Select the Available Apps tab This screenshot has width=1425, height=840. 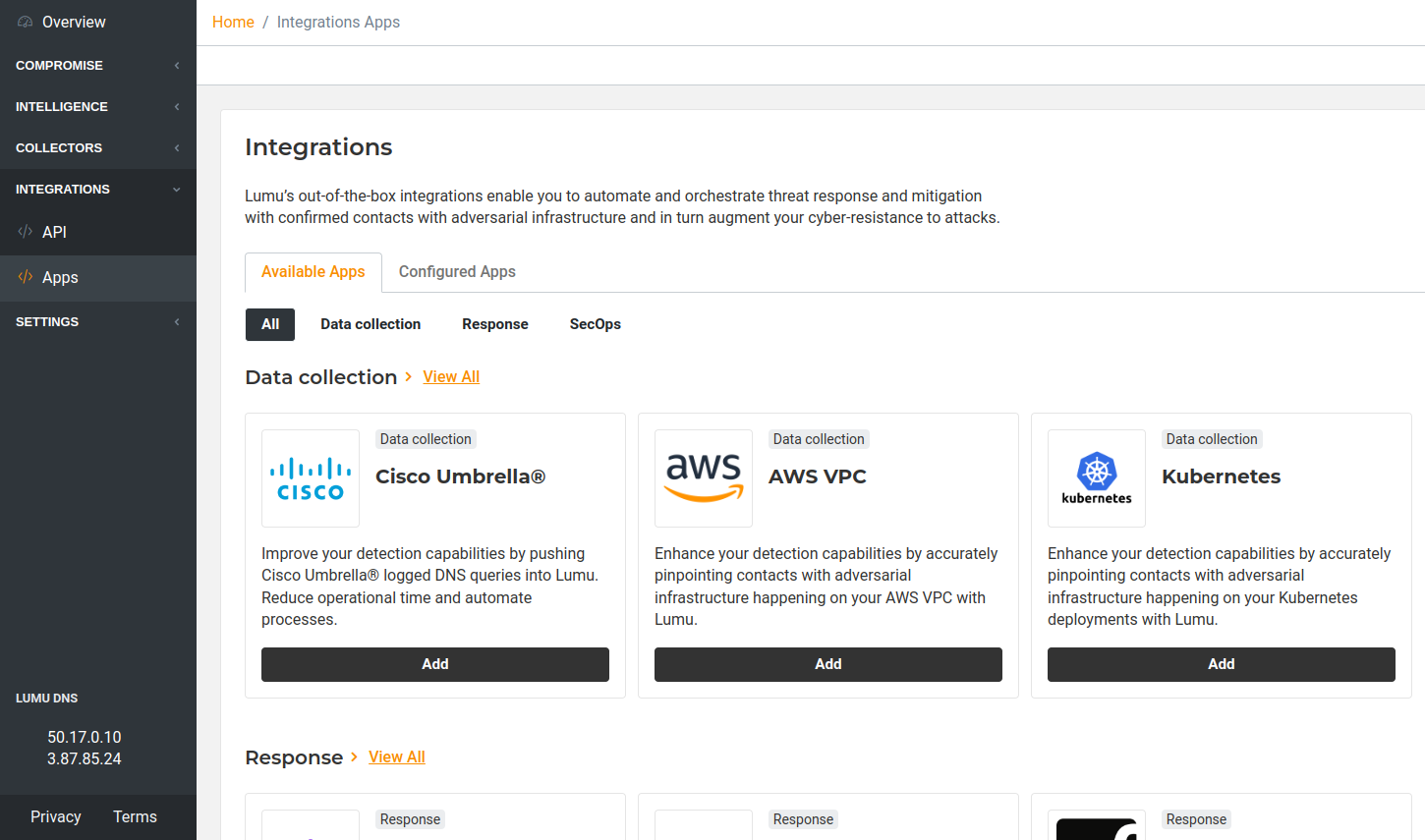pos(313,272)
